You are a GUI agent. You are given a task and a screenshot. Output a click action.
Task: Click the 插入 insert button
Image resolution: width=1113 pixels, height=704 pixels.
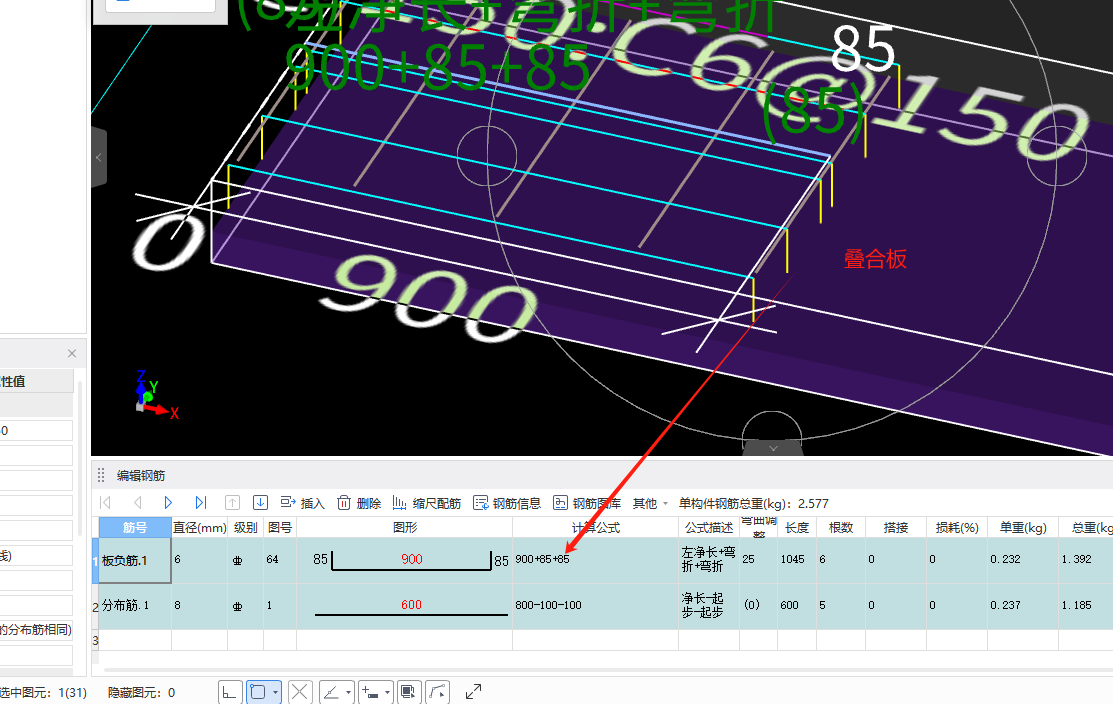(302, 503)
